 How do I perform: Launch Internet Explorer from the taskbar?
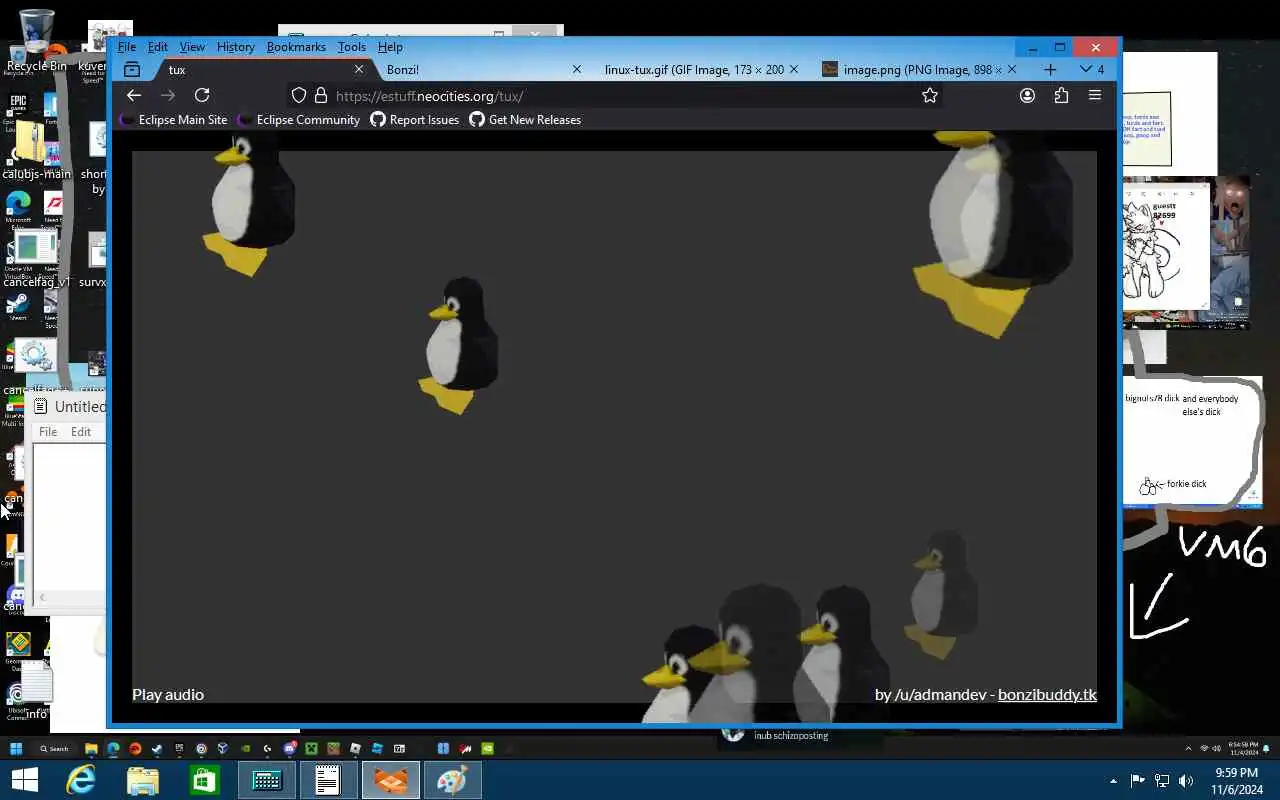[81, 780]
